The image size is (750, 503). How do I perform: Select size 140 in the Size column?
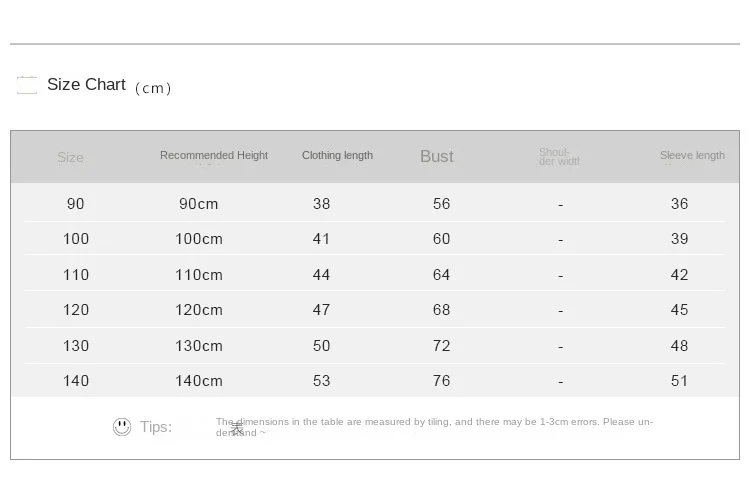click(x=76, y=381)
